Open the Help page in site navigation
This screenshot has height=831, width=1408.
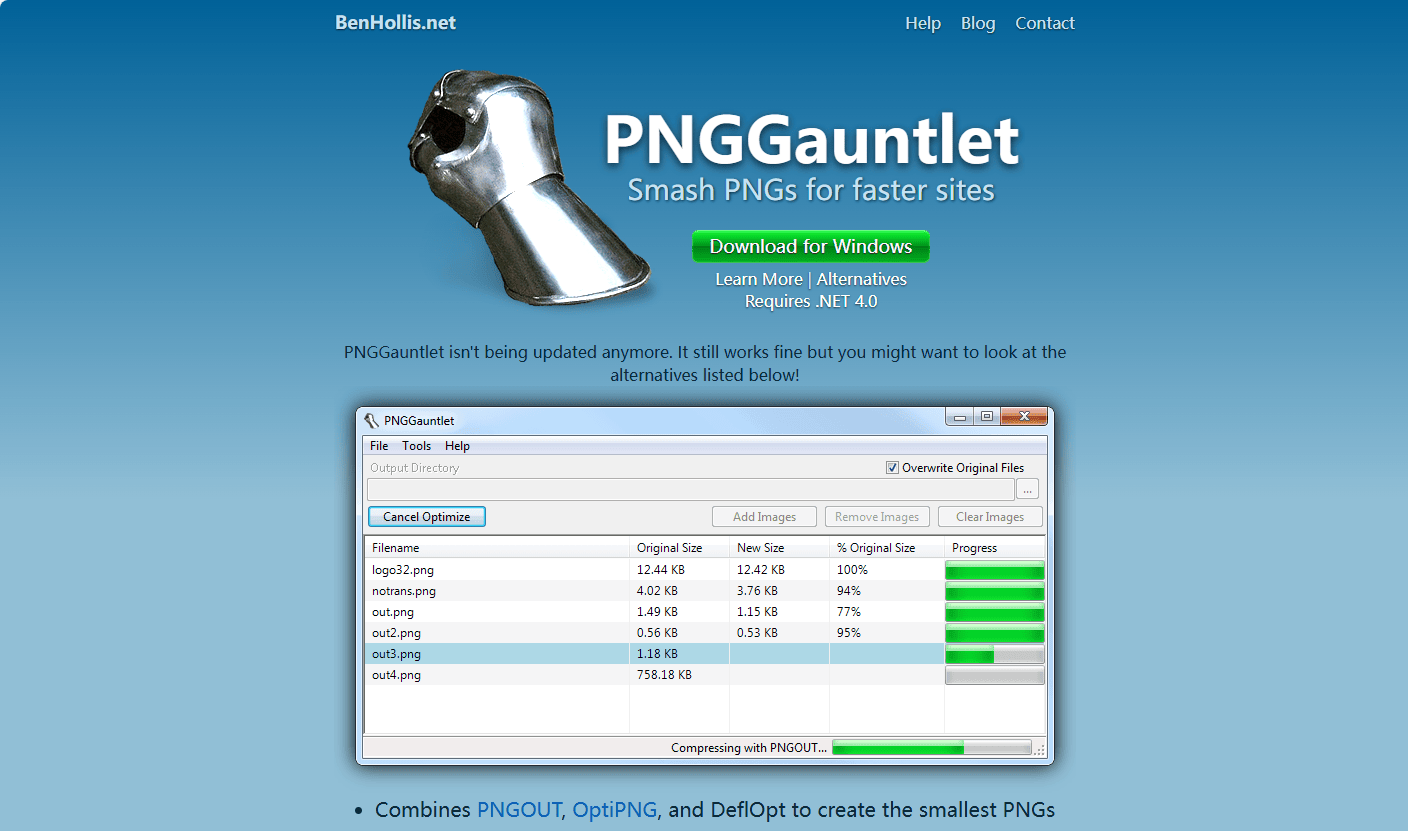(x=923, y=23)
